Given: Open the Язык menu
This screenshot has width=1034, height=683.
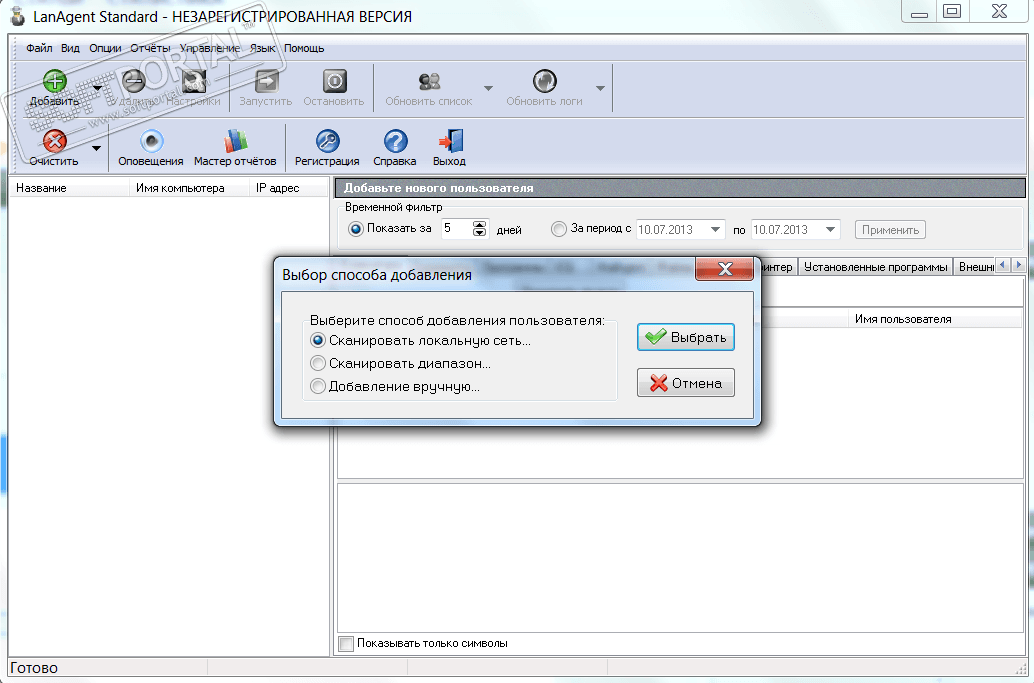Looking at the screenshot, I should [x=262, y=48].
